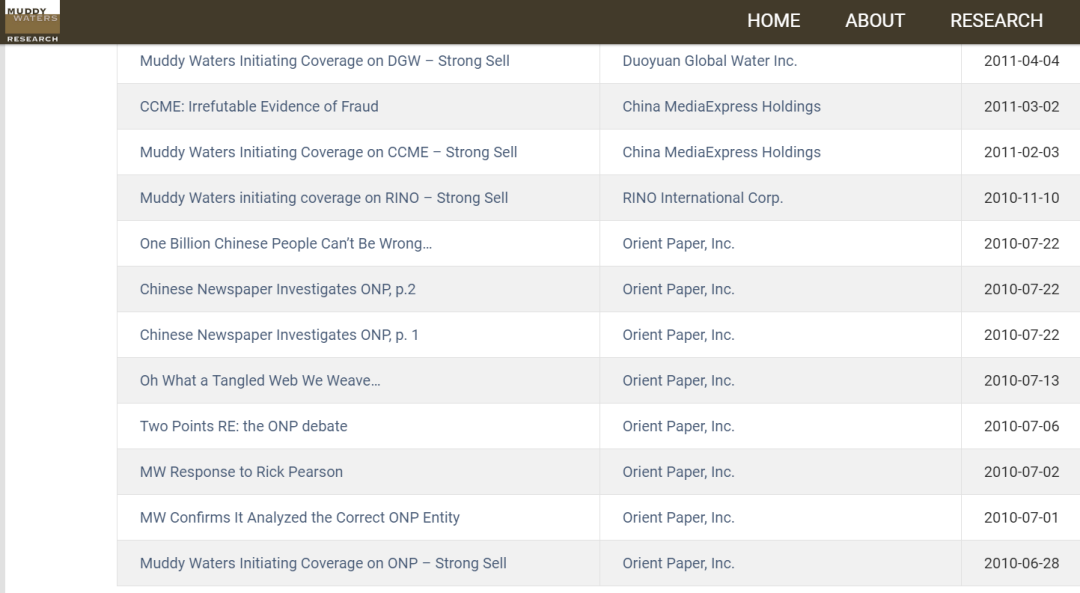
Task: Select RINO International Corp. company cell
Action: [x=703, y=198]
